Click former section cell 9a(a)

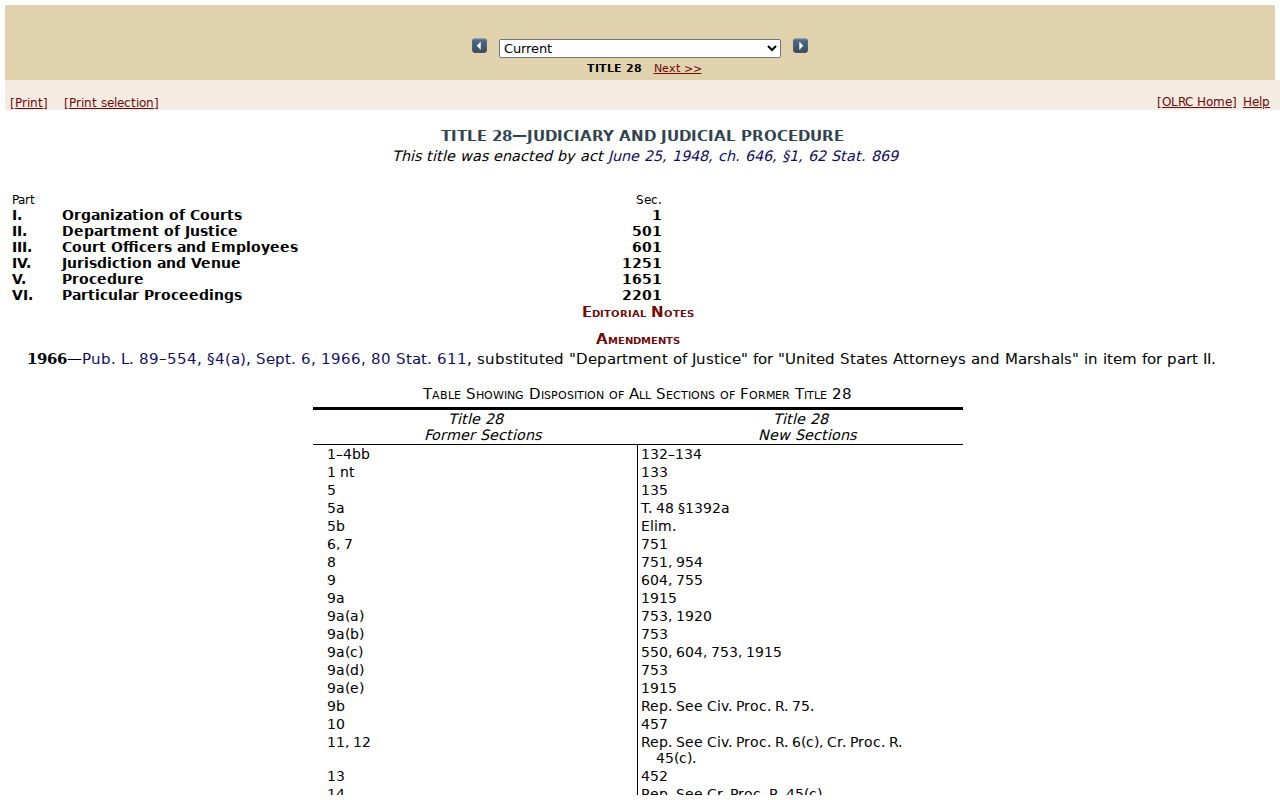(346, 616)
